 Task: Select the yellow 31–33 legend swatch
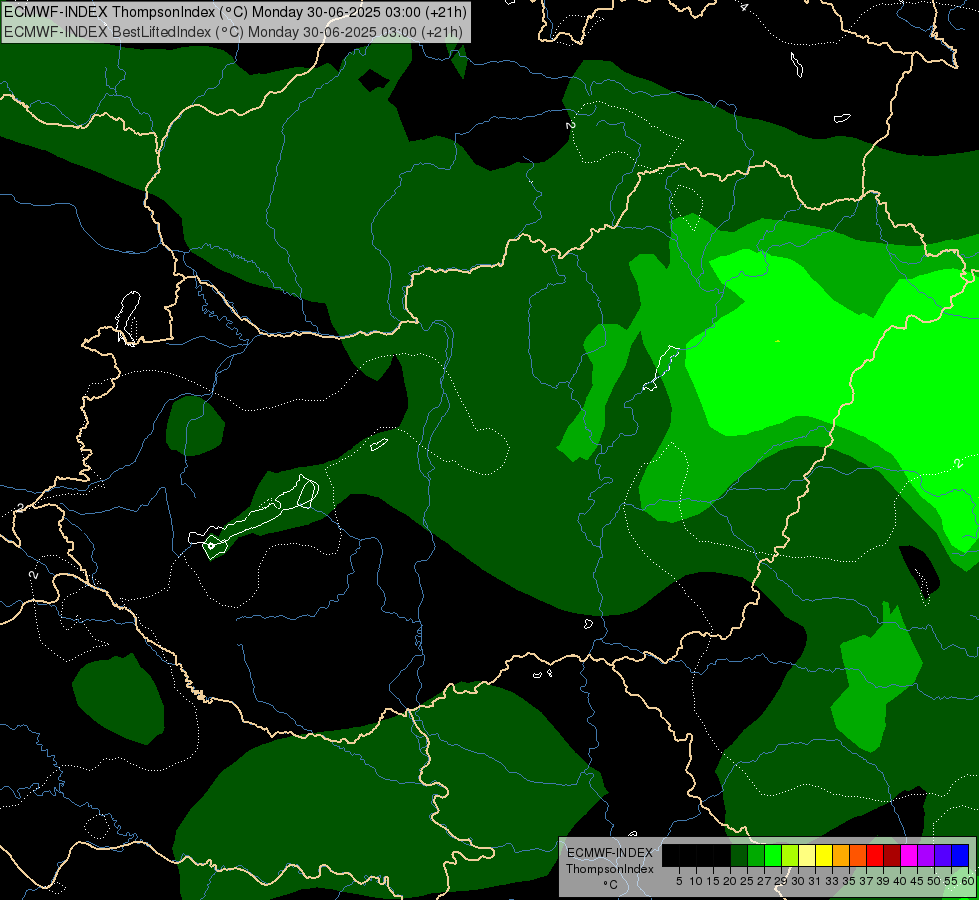(x=824, y=856)
